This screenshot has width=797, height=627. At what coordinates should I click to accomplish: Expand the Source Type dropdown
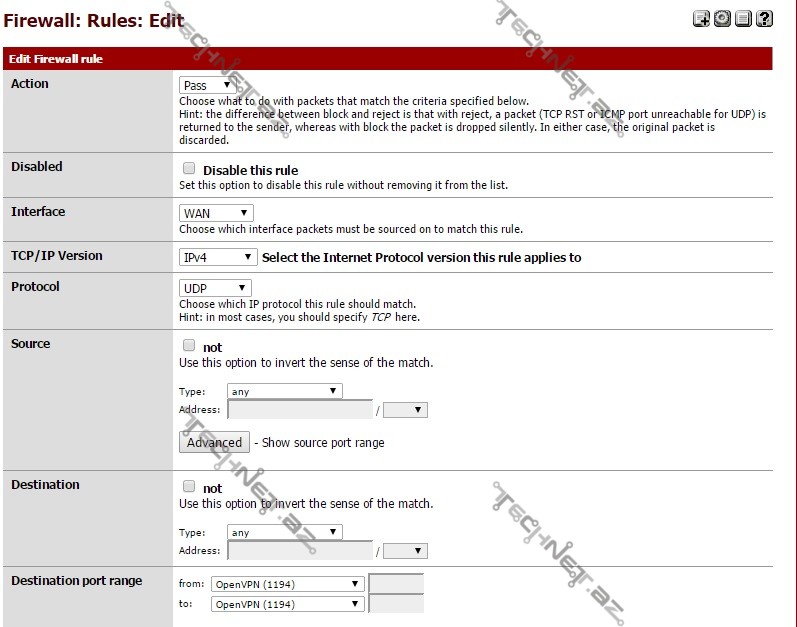285,391
